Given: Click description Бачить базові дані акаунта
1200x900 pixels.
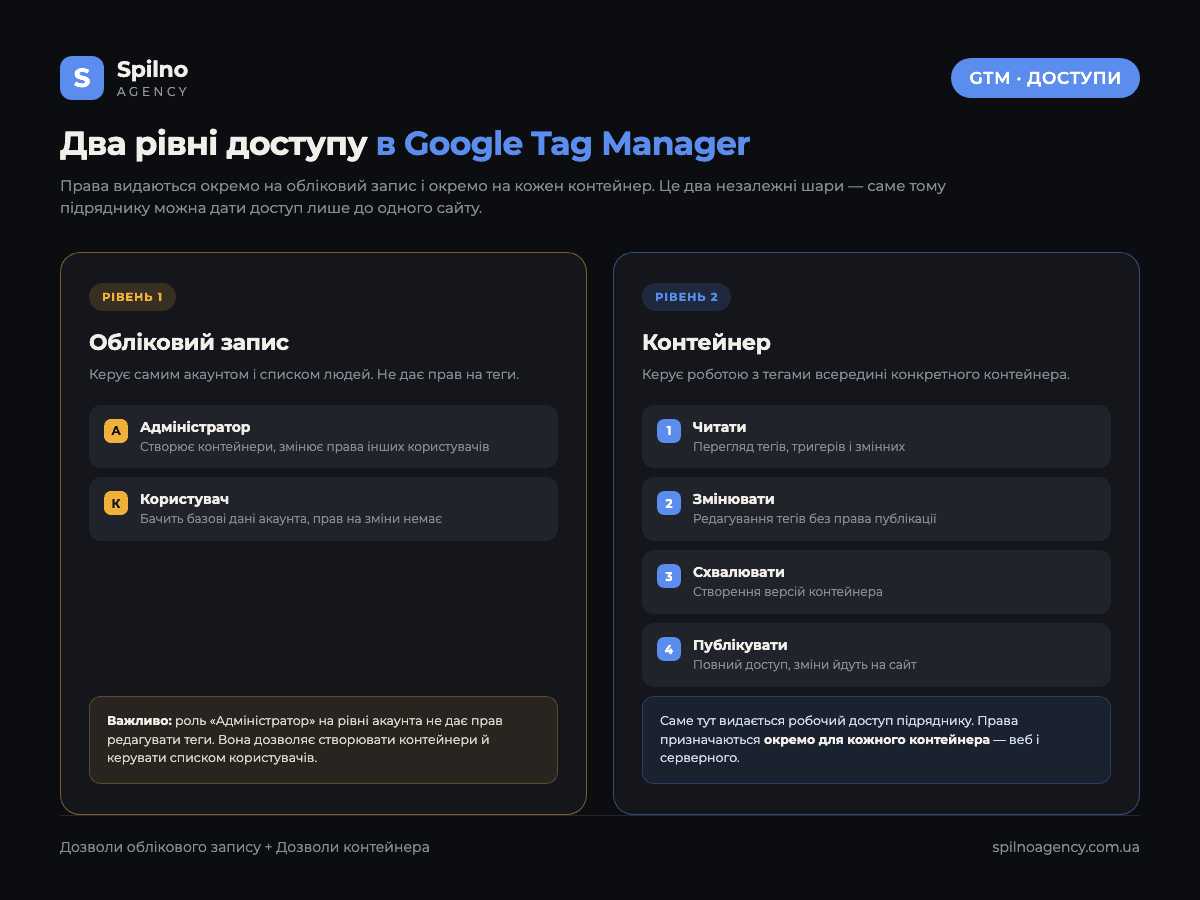Looking at the screenshot, I should tap(291, 519).
